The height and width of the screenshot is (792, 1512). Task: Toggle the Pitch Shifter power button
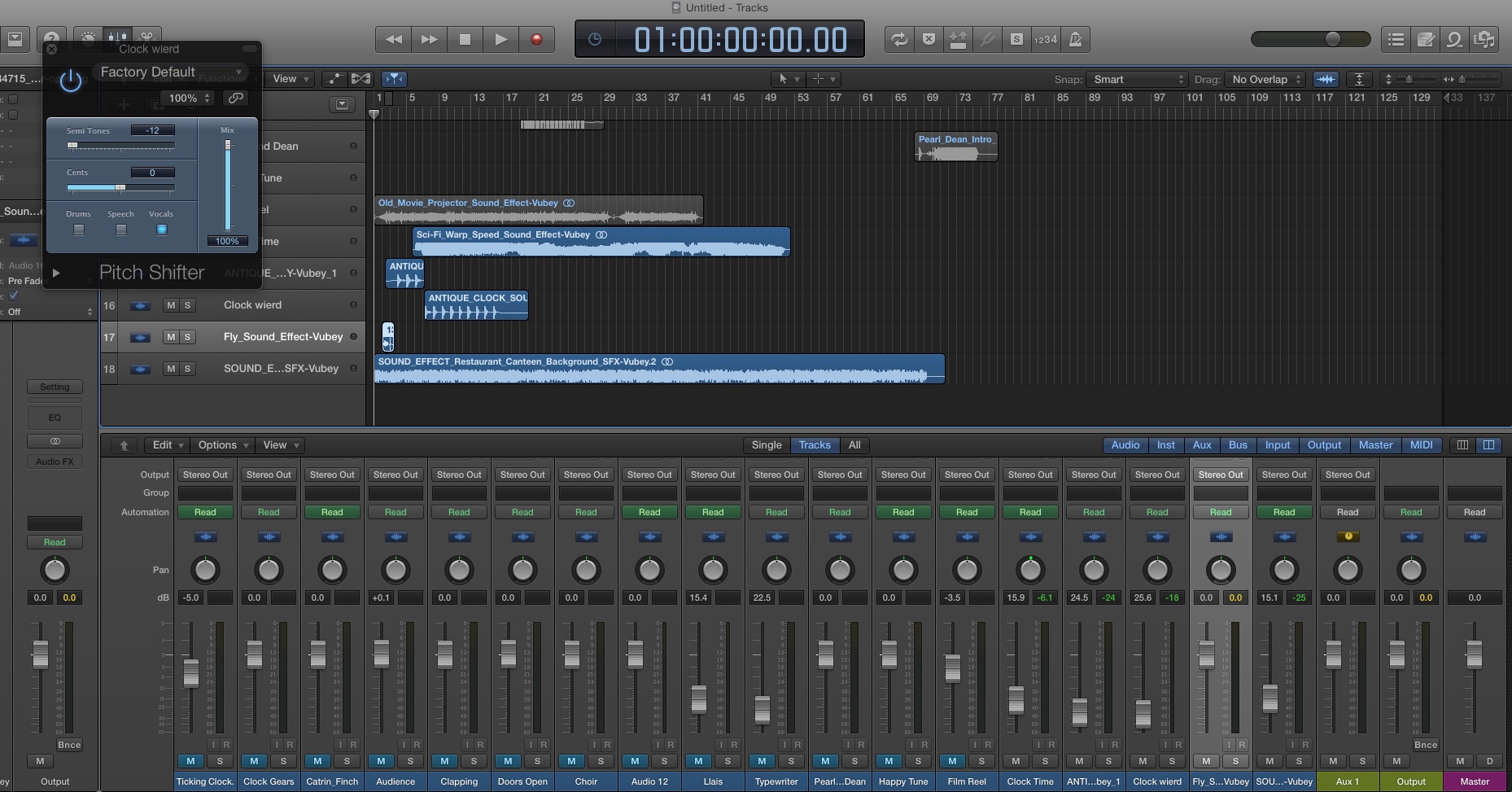71,81
